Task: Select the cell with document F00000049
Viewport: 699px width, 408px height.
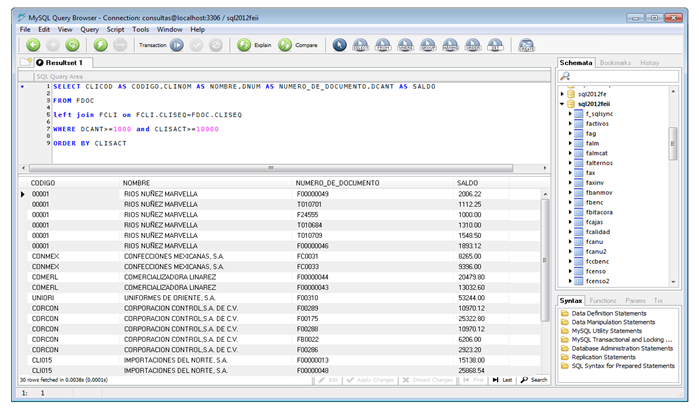Action: coord(313,194)
